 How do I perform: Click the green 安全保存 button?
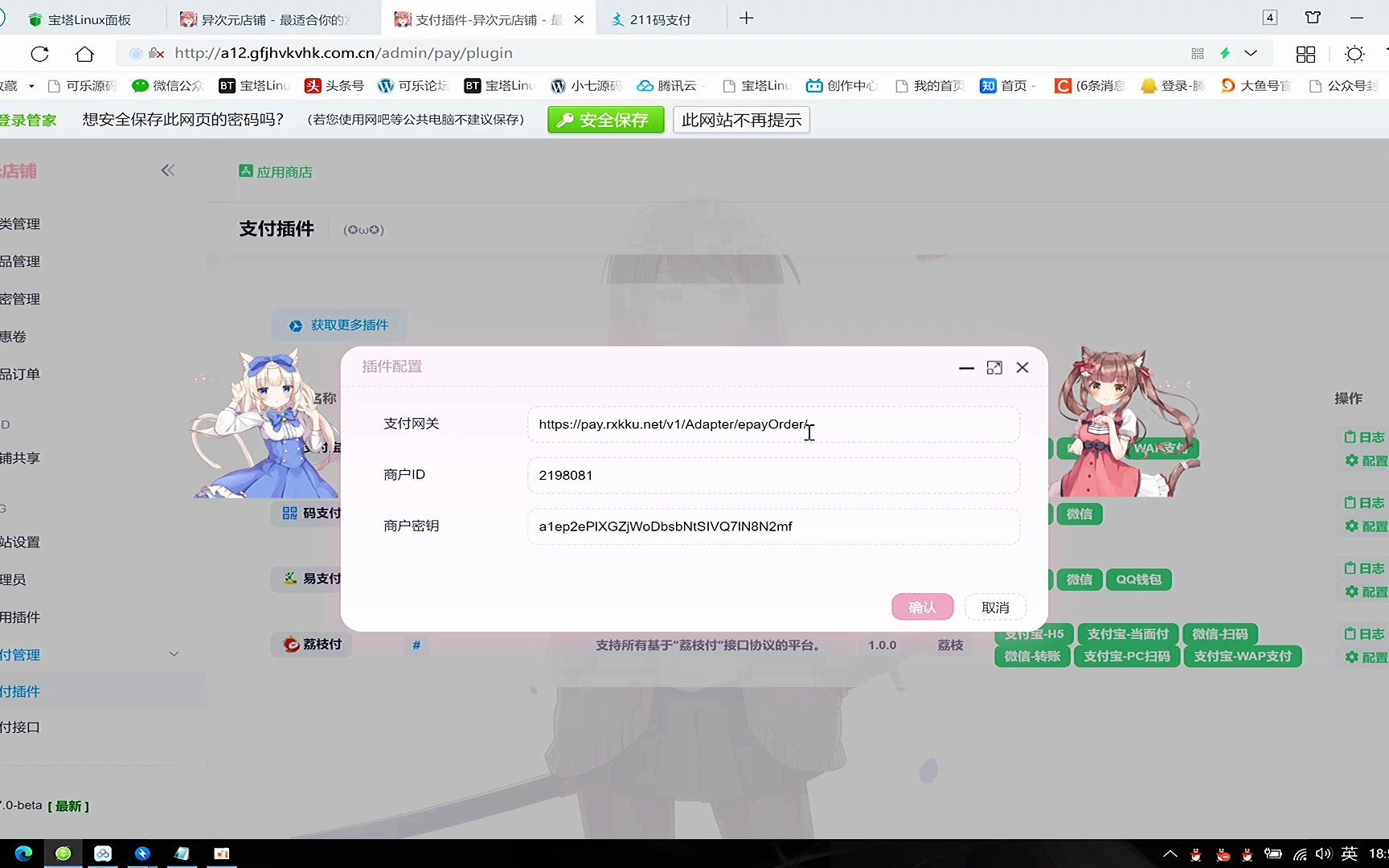[605, 119]
